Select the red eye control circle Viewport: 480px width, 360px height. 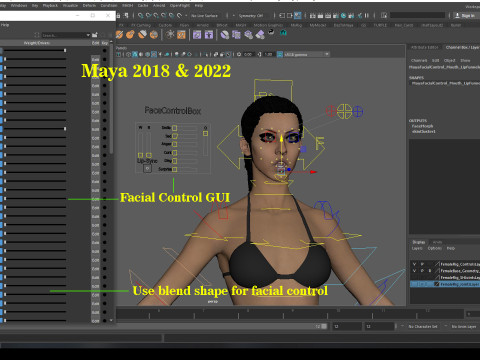[x=331, y=111]
